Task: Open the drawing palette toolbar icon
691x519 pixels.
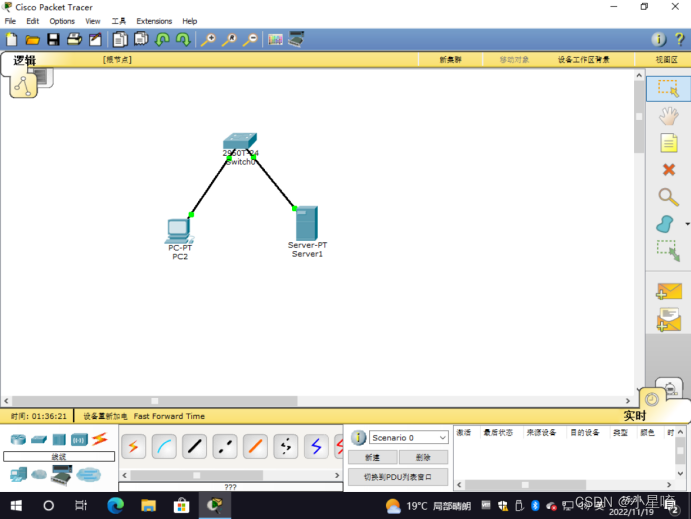Action: [x=275, y=40]
